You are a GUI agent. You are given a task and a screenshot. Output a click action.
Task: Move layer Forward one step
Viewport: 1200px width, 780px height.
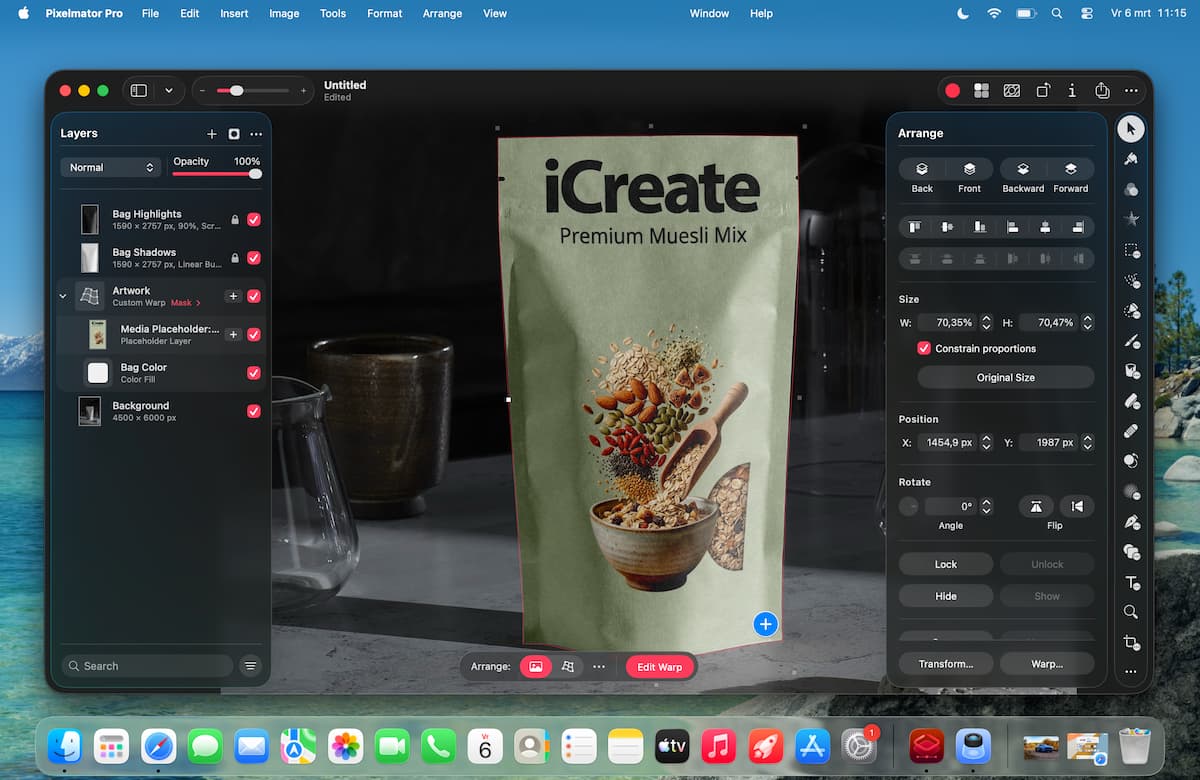coord(1071,170)
